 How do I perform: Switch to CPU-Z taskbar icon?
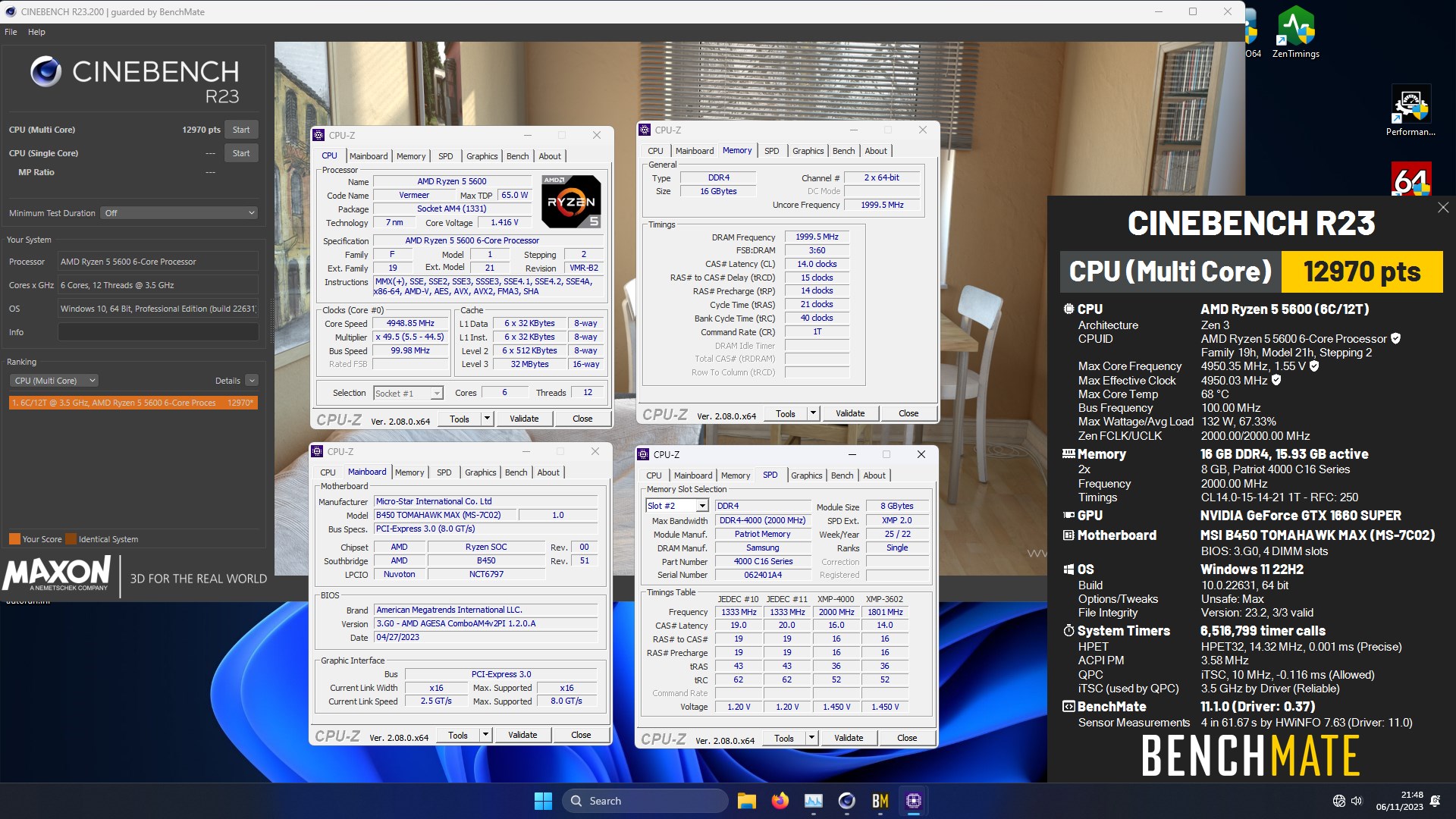click(913, 801)
